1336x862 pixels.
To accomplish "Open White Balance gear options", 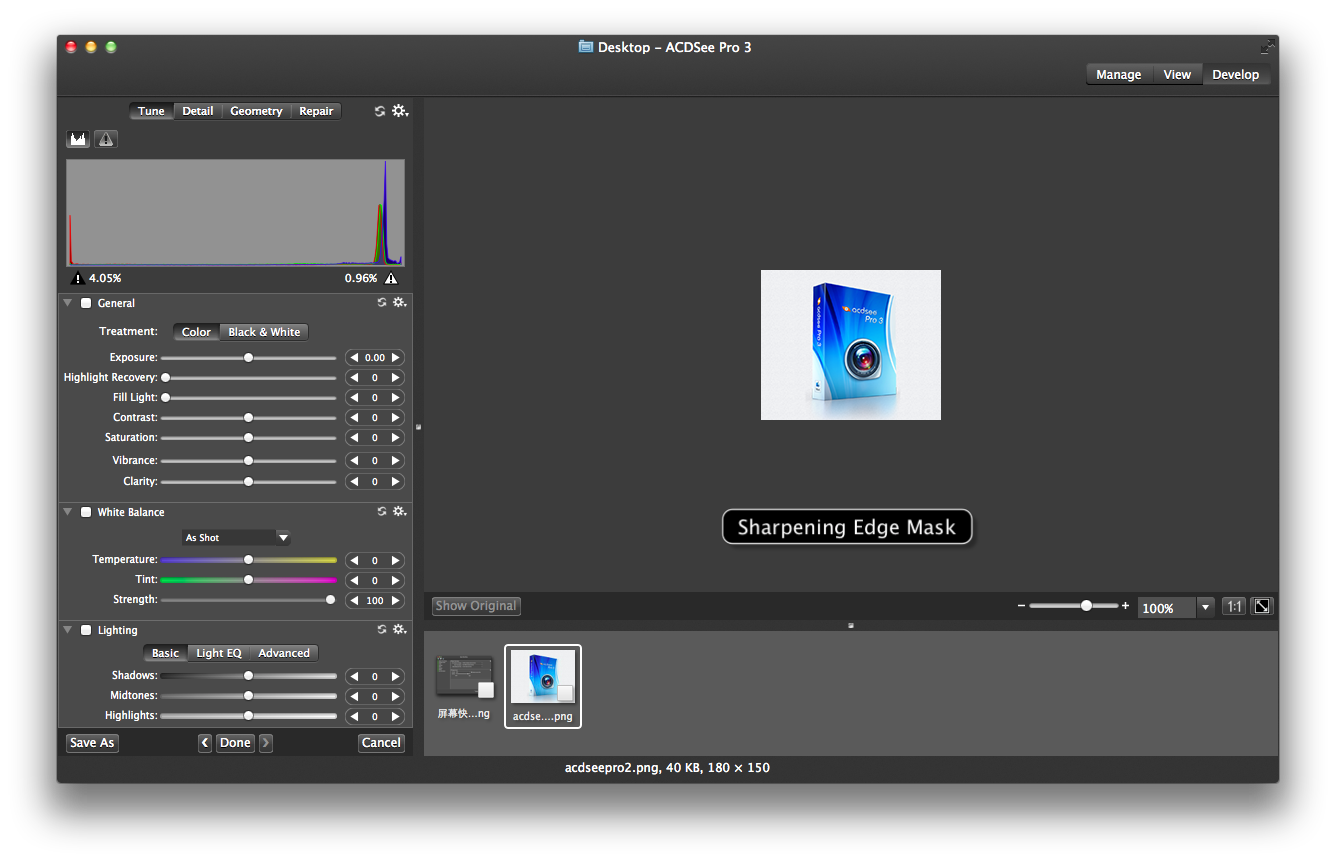I will [x=400, y=511].
